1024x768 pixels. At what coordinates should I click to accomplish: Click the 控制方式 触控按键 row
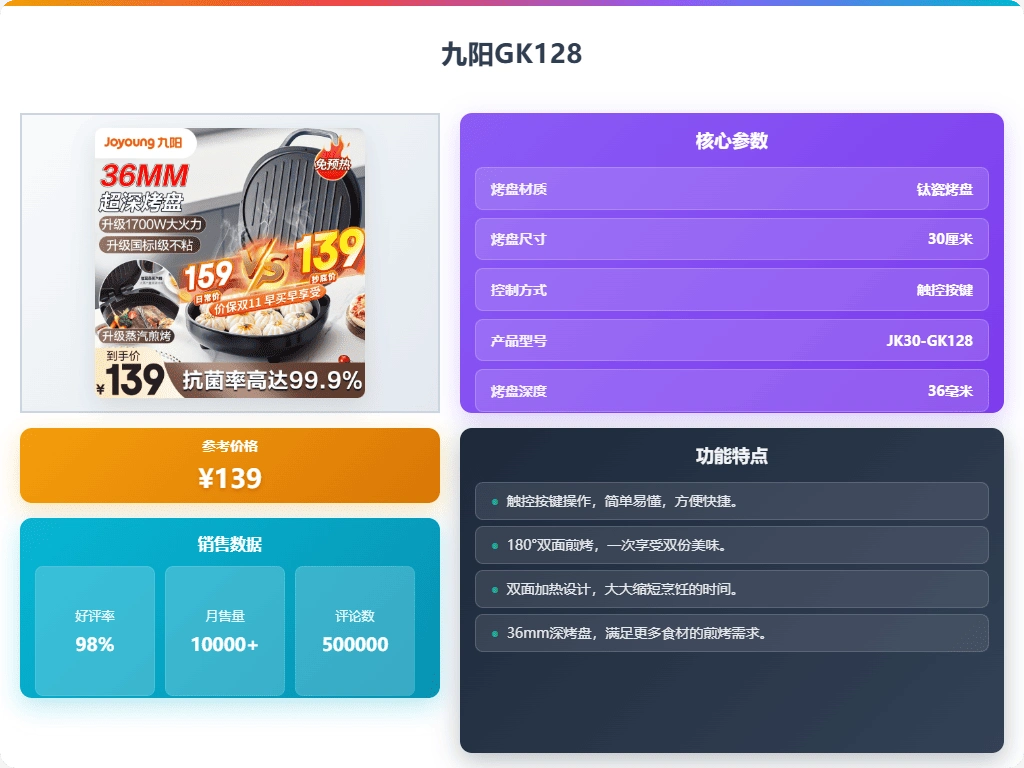[x=731, y=290]
